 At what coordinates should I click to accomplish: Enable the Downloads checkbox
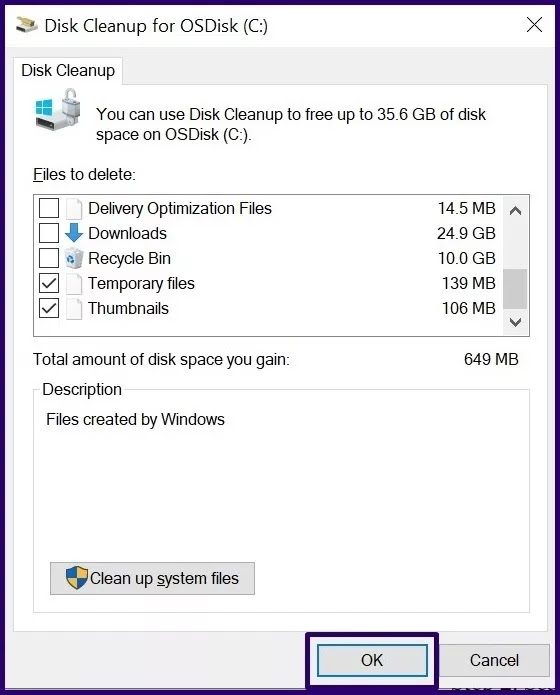click(x=49, y=233)
